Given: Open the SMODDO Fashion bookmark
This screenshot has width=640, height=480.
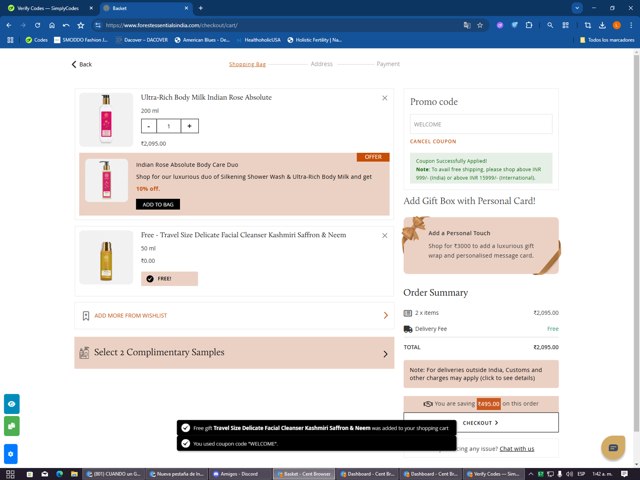Looking at the screenshot, I should (x=81, y=40).
